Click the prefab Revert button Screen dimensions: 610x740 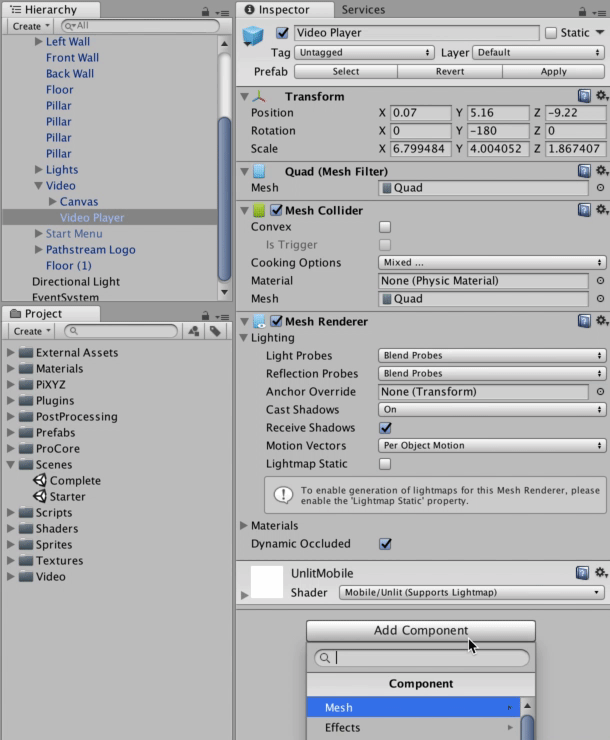449,72
